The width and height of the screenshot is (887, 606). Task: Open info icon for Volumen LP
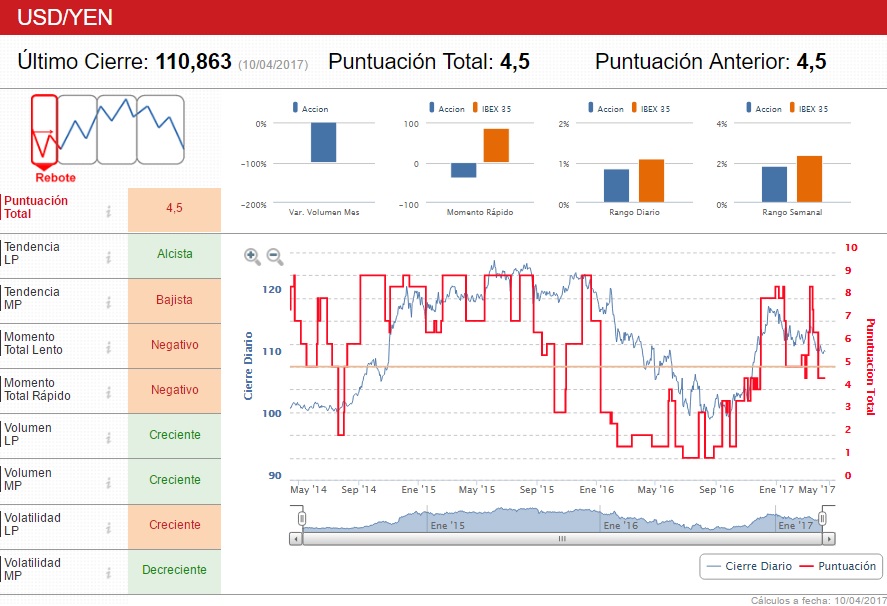point(108,437)
